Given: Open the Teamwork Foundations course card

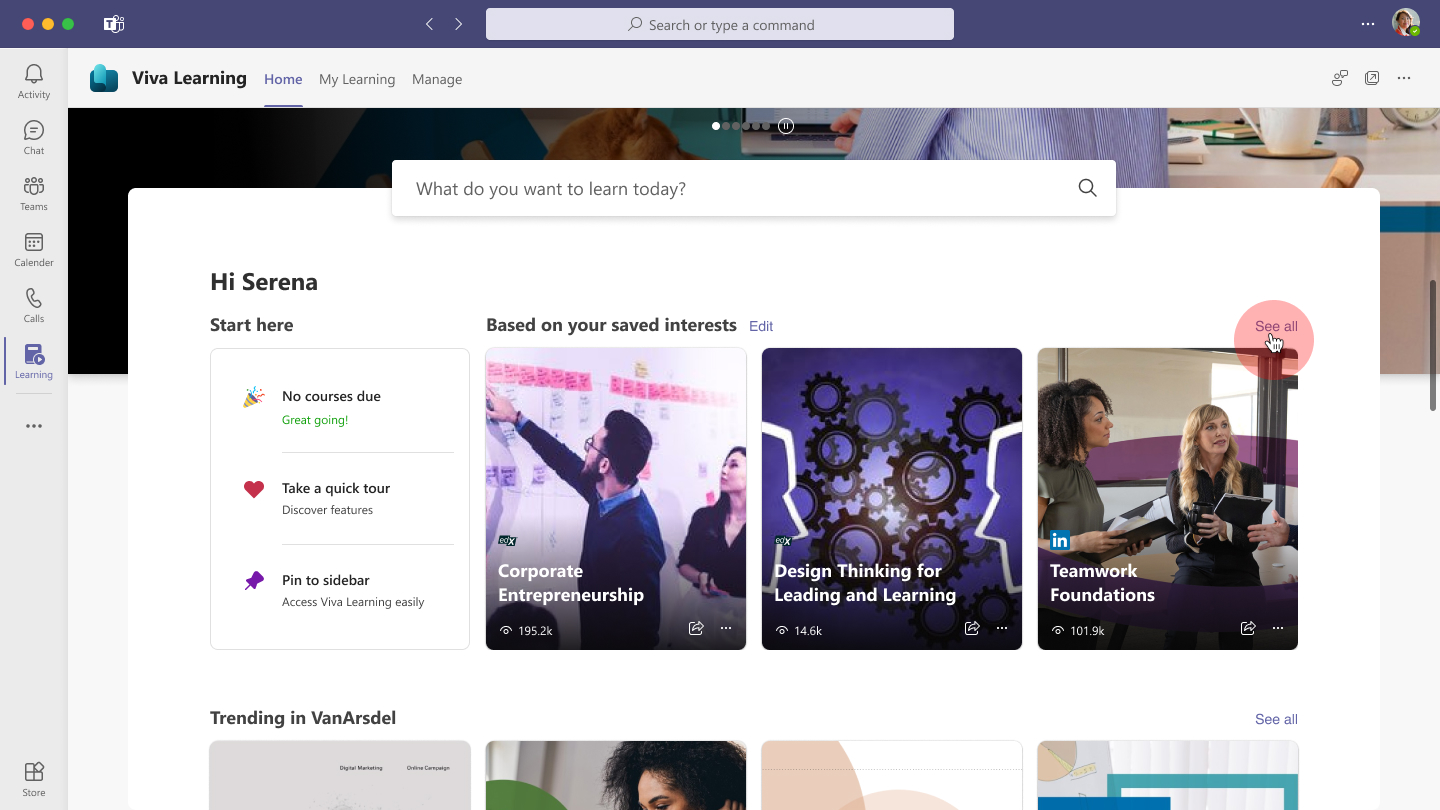Looking at the screenshot, I should pyautogui.click(x=1168, y=499).
